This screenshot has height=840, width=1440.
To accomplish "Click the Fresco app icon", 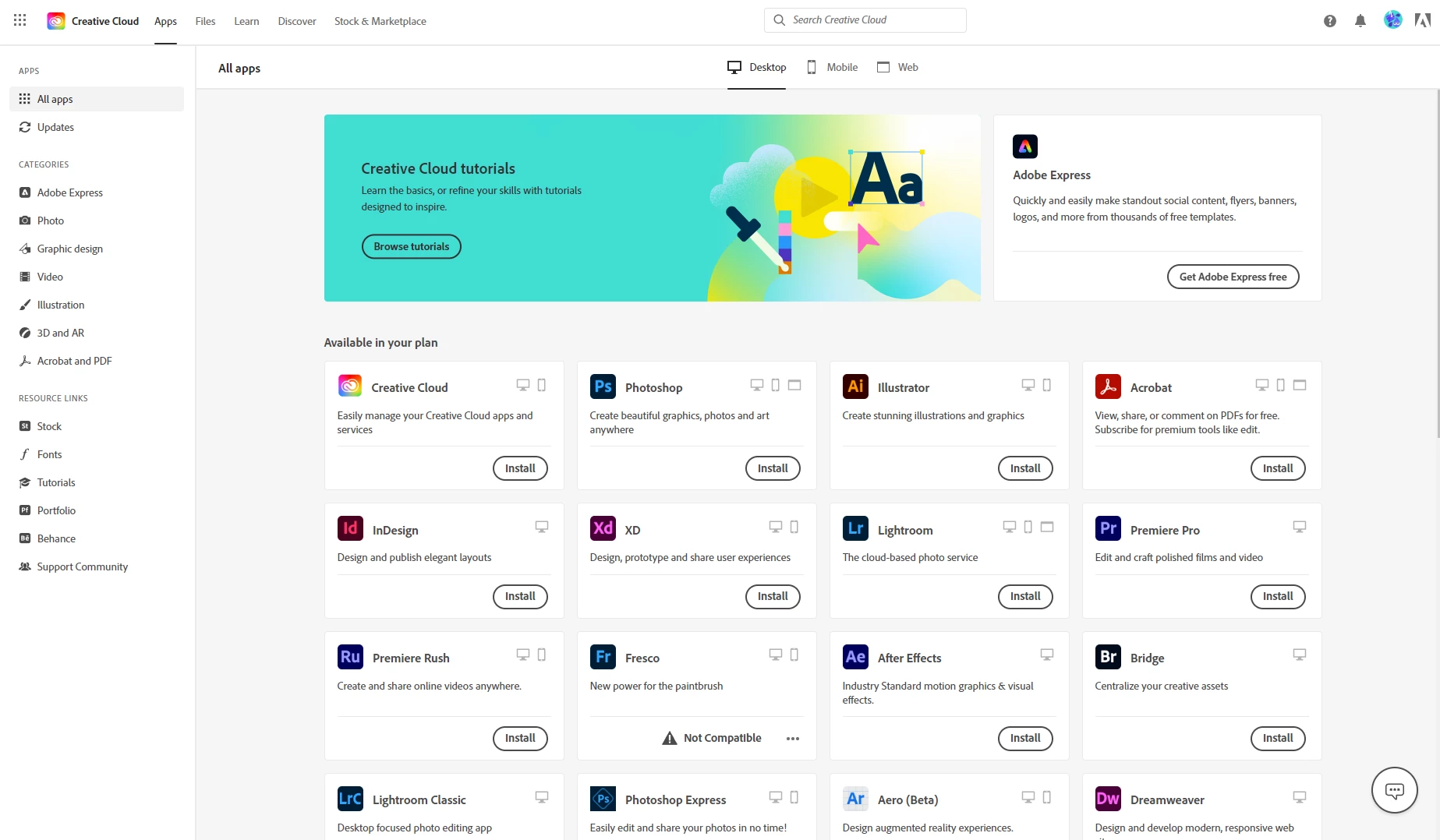I will [603, 657].
